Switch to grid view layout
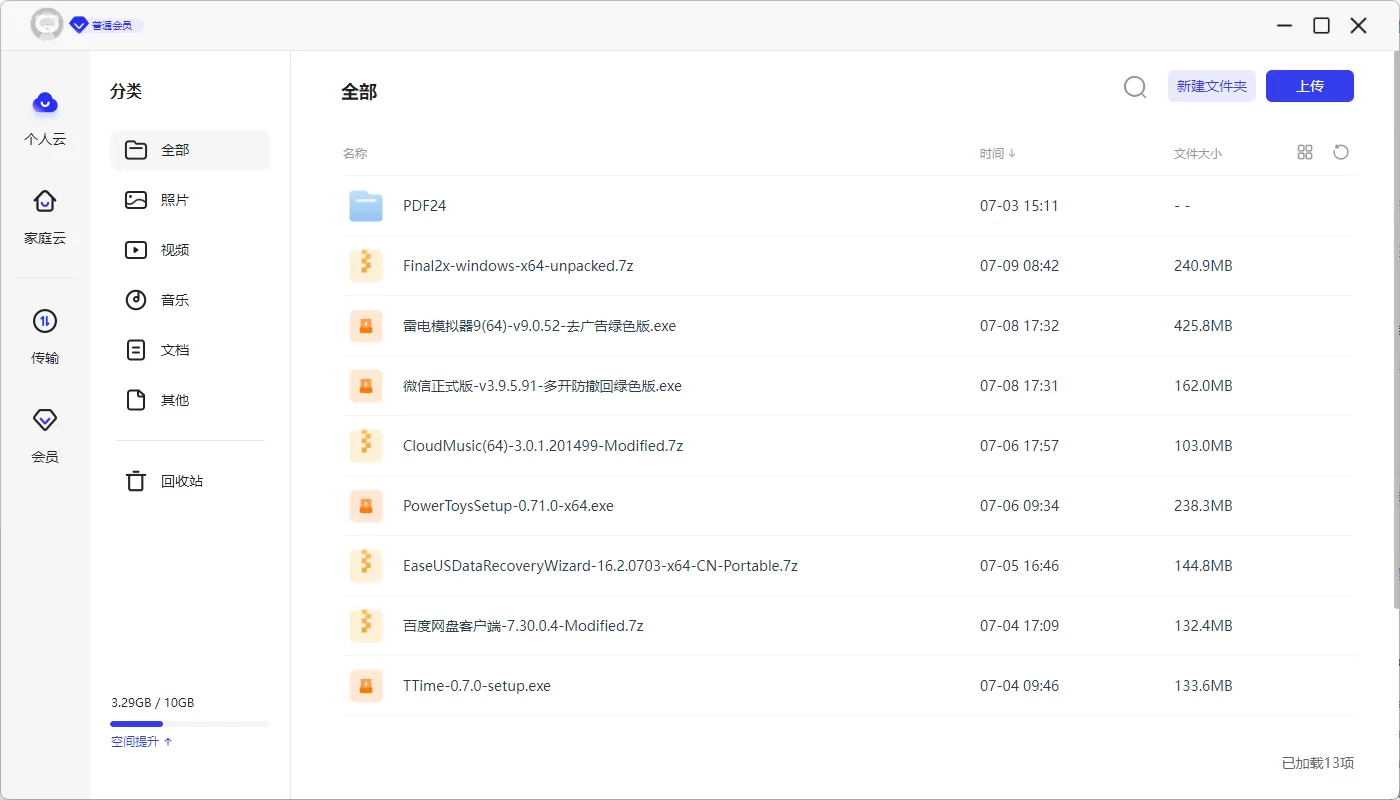The image size is (1400, 800). coord(1305,152)
